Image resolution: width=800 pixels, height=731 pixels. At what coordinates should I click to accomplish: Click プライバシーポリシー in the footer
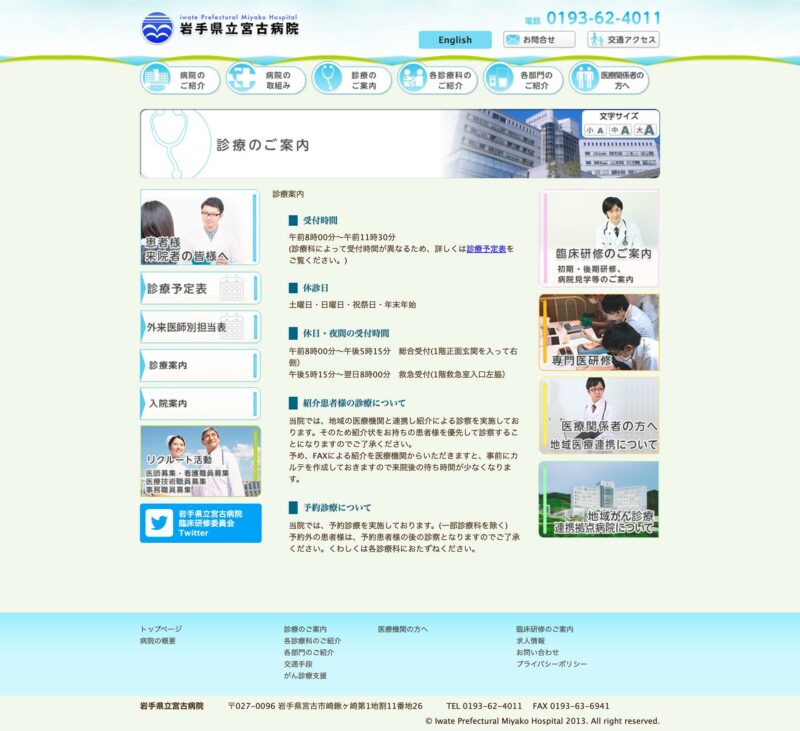click(x=551, y=664)
